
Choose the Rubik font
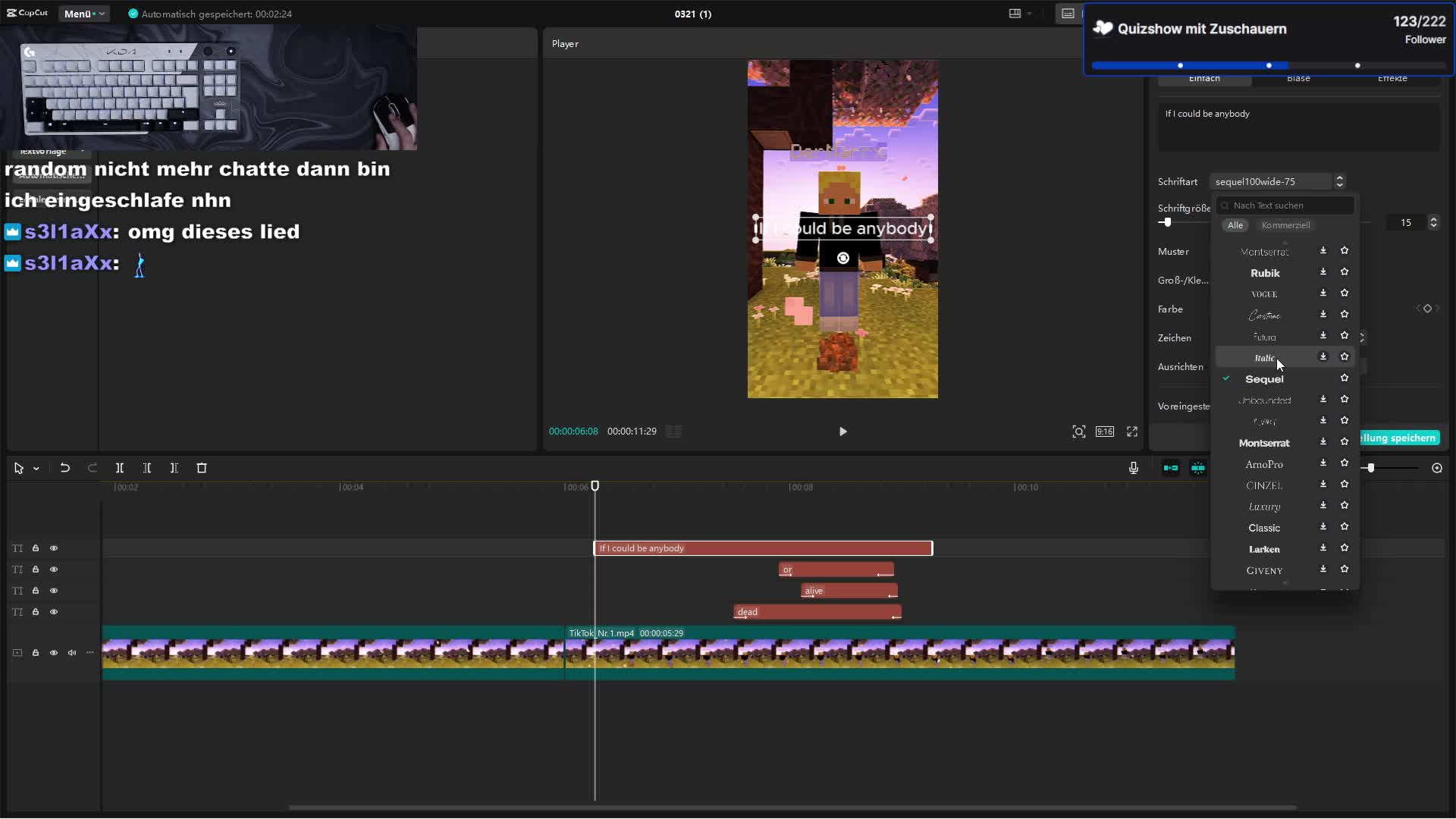[x=1265, y=273]
